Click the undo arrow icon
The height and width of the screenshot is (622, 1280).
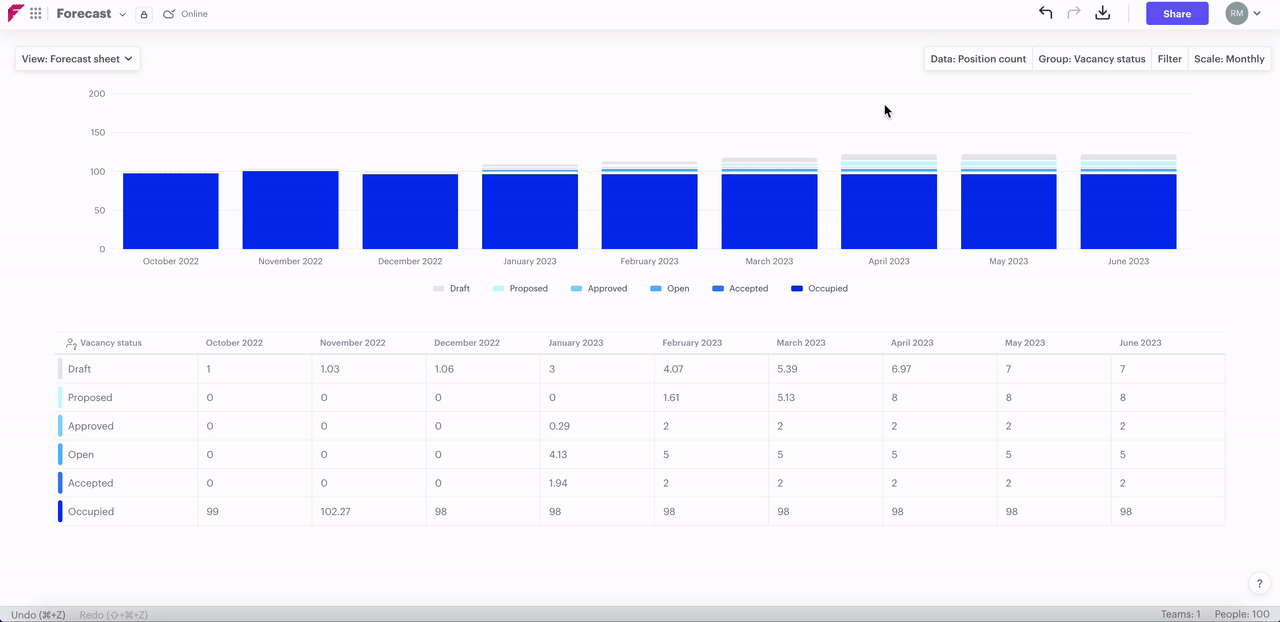[x=1046, y=13]
